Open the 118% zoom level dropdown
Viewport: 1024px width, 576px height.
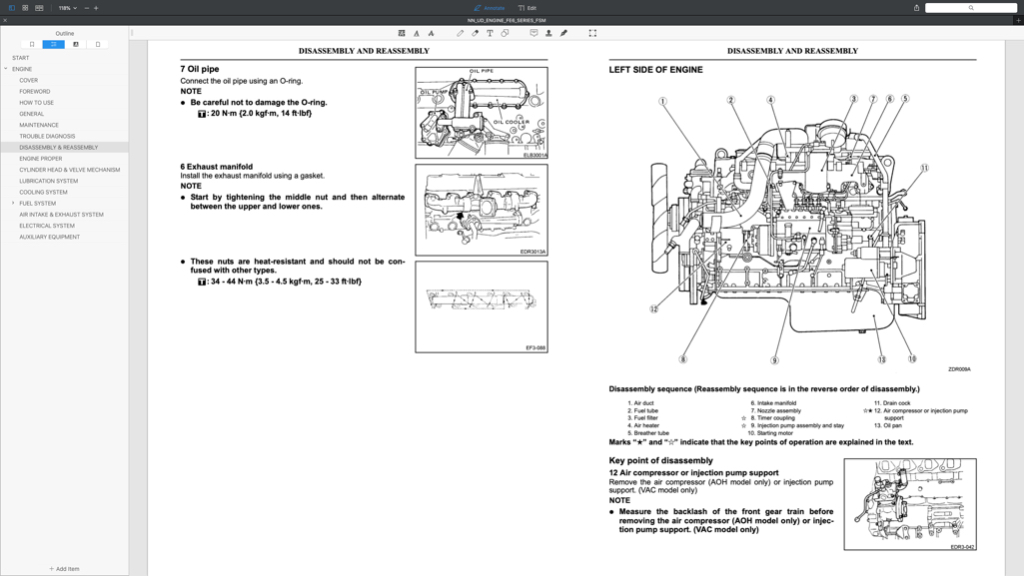tap(67, 8)
